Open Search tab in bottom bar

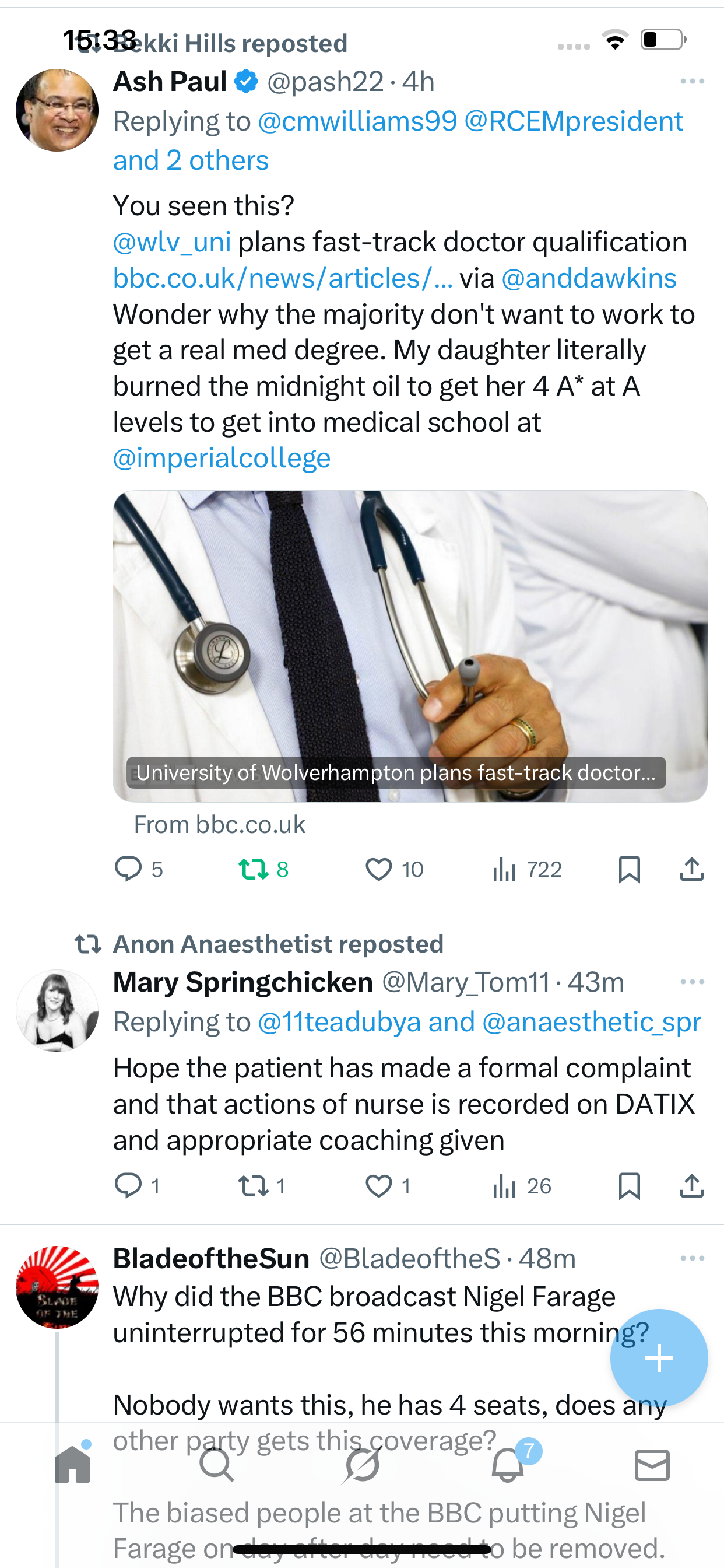[x=217, y=1465]
